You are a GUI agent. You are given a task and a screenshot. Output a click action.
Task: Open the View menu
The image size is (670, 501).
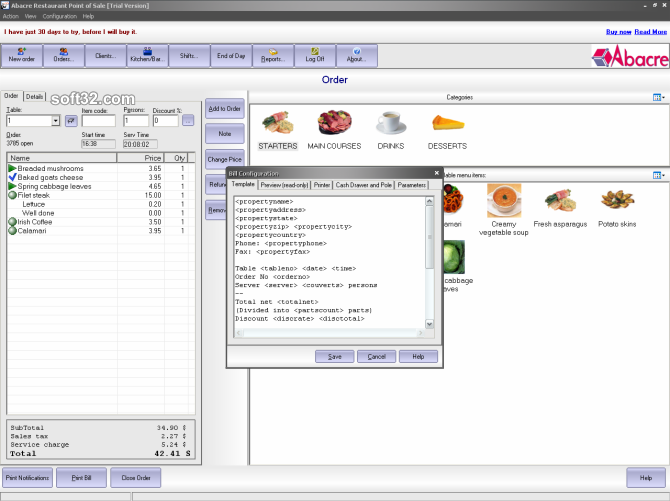[x=30, y=16]
